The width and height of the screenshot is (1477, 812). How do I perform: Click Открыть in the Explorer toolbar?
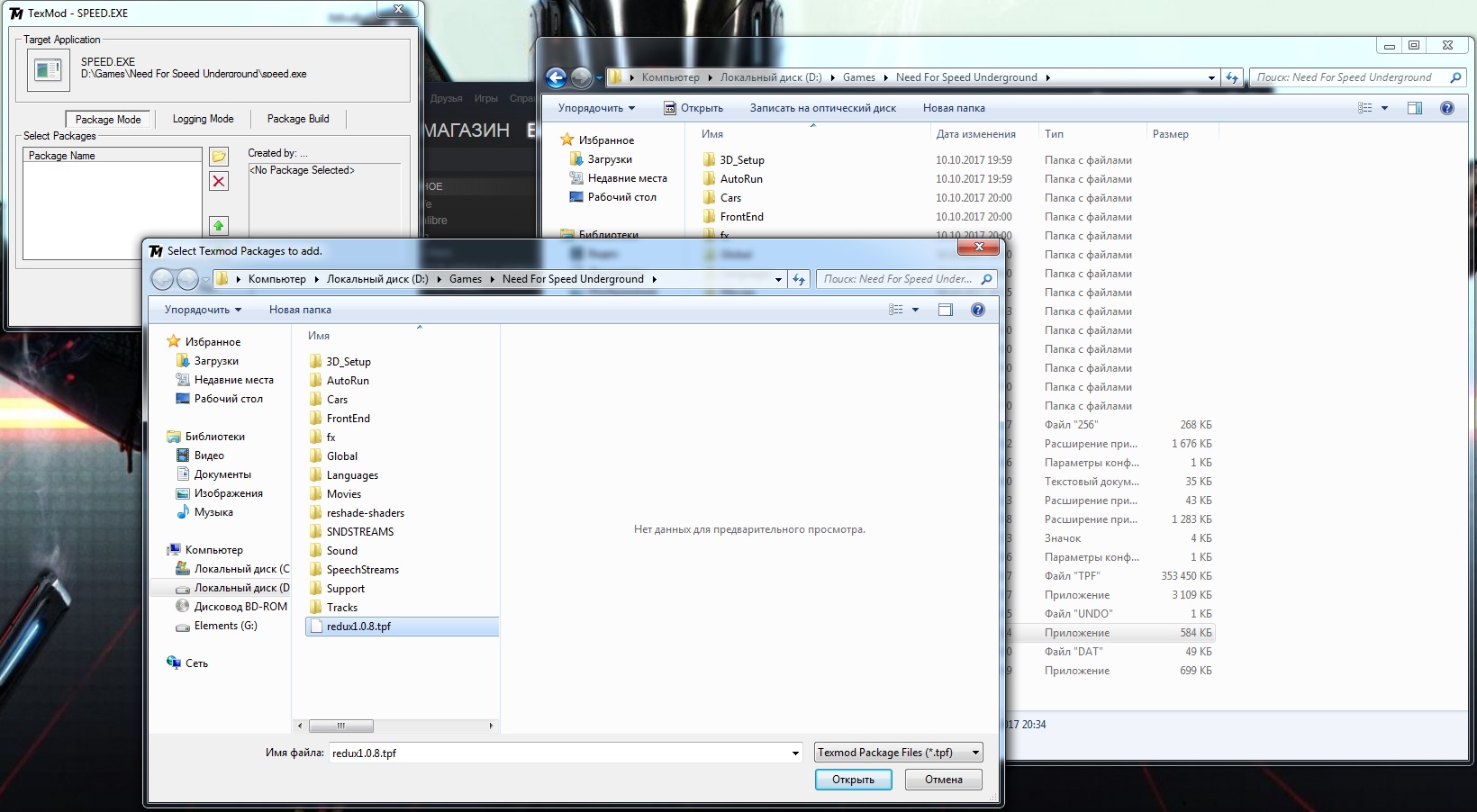point(693,108)
